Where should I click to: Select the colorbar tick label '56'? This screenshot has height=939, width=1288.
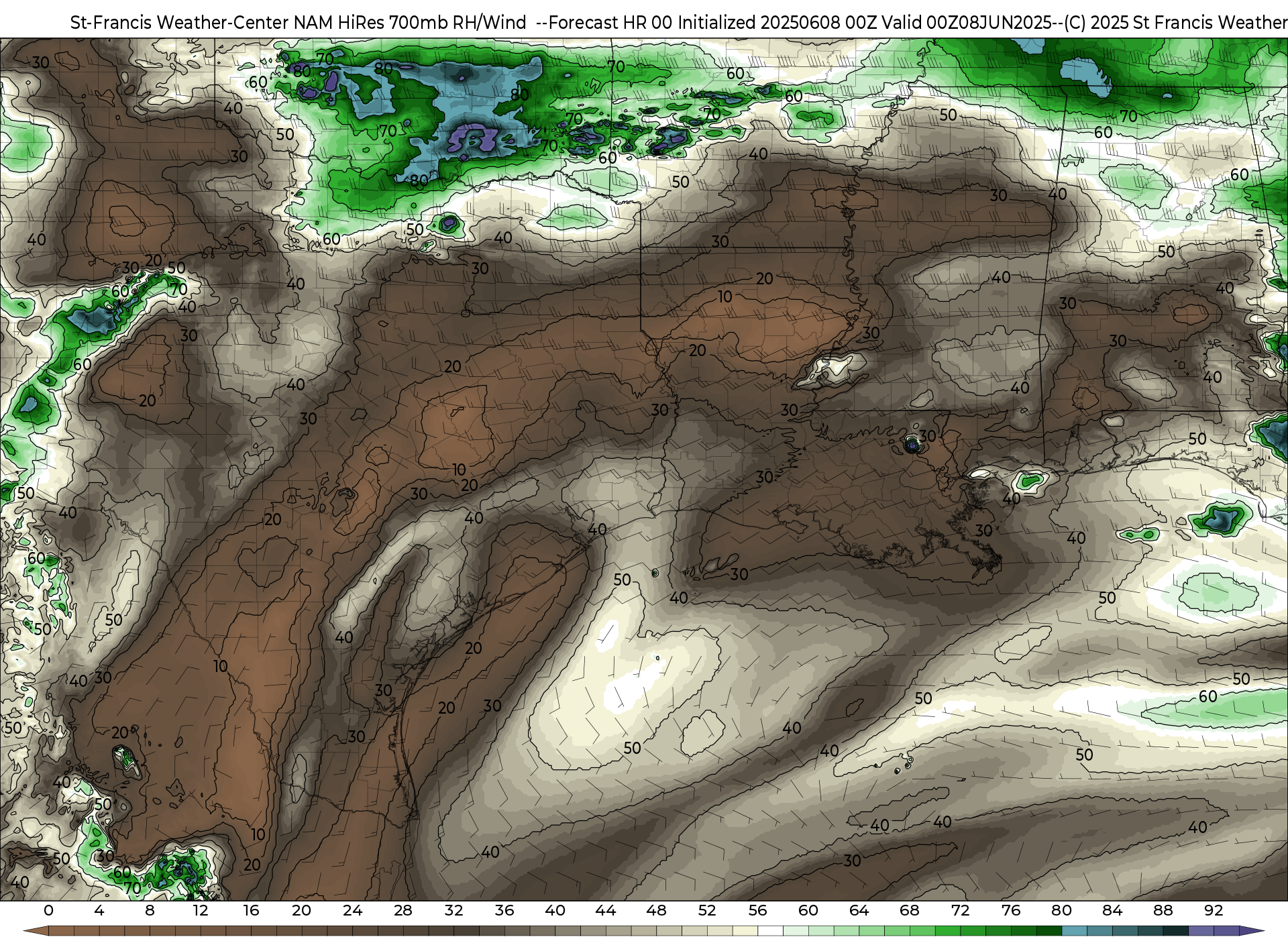pyautogui.click(x=757, y=910)
